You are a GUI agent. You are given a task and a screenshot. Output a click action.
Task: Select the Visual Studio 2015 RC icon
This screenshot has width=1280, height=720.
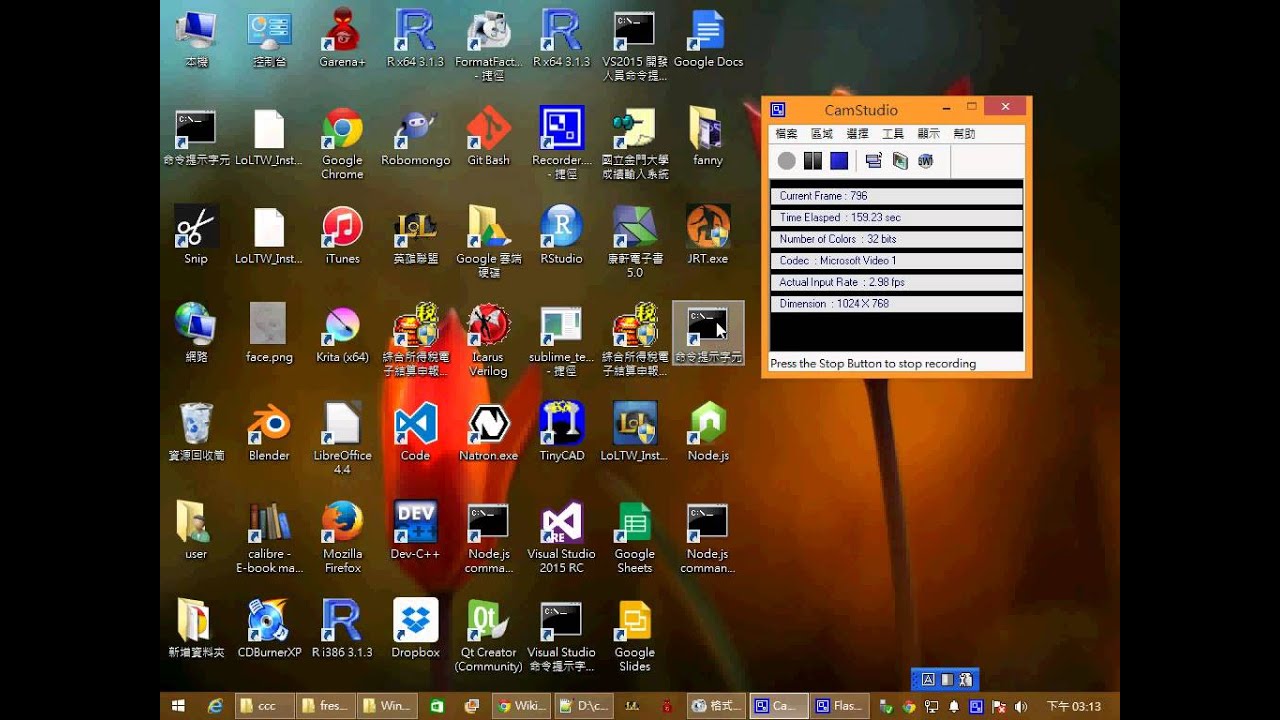coord(561,537)
